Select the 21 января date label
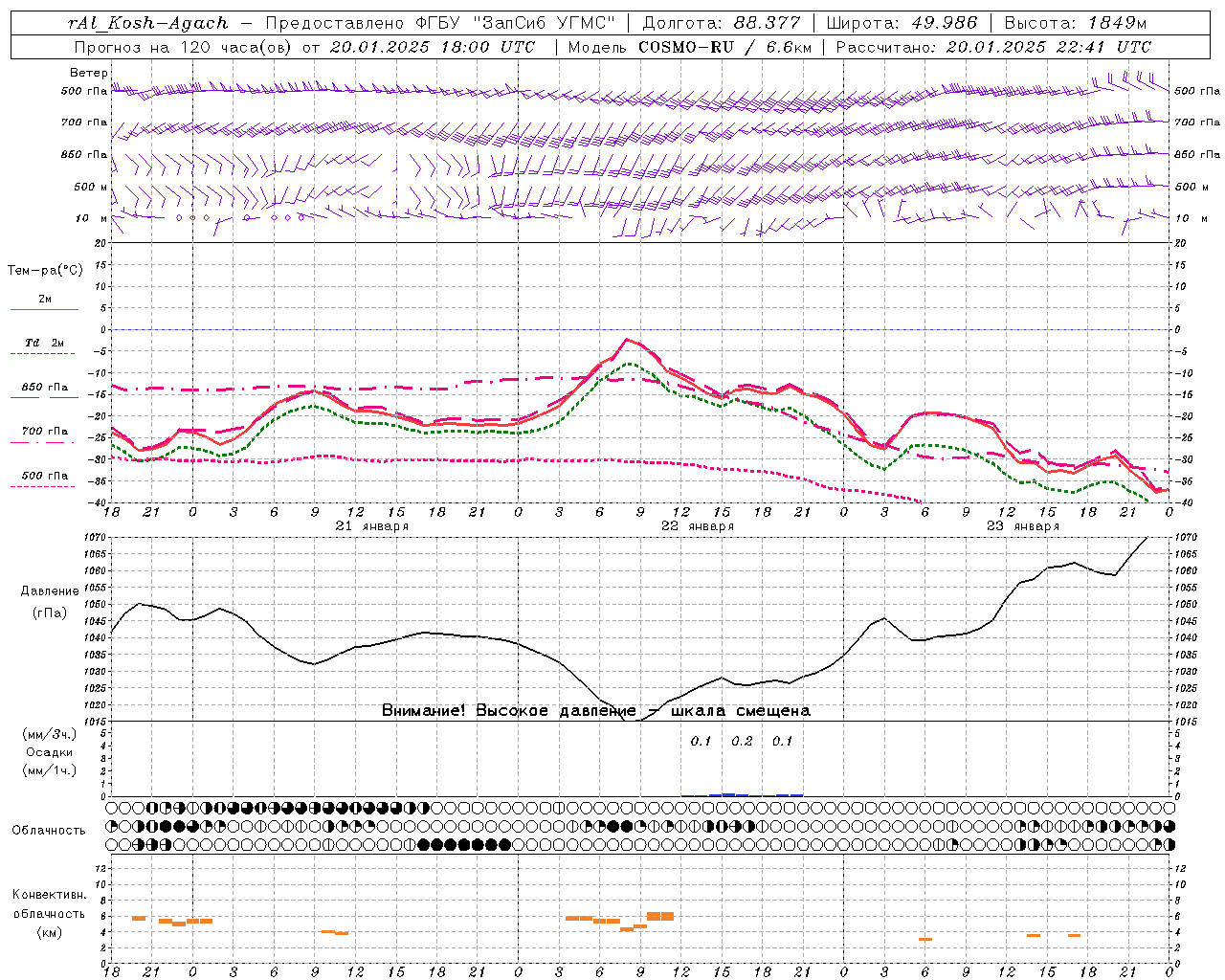Image resolution: width=1225 pixels, height=980 pixels. pyautogui.click(x=372, y=526)
